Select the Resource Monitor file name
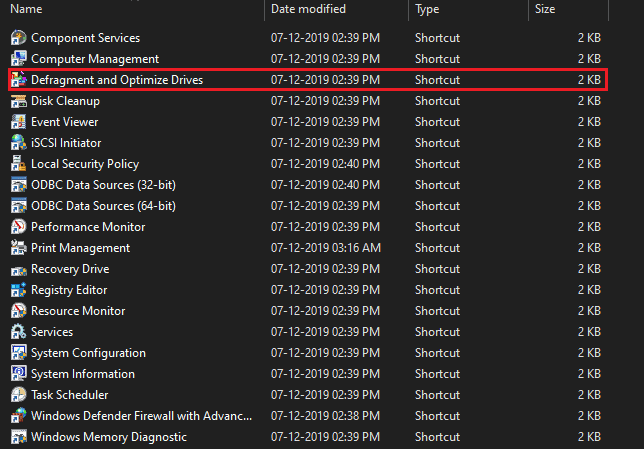 pos(78,311)
